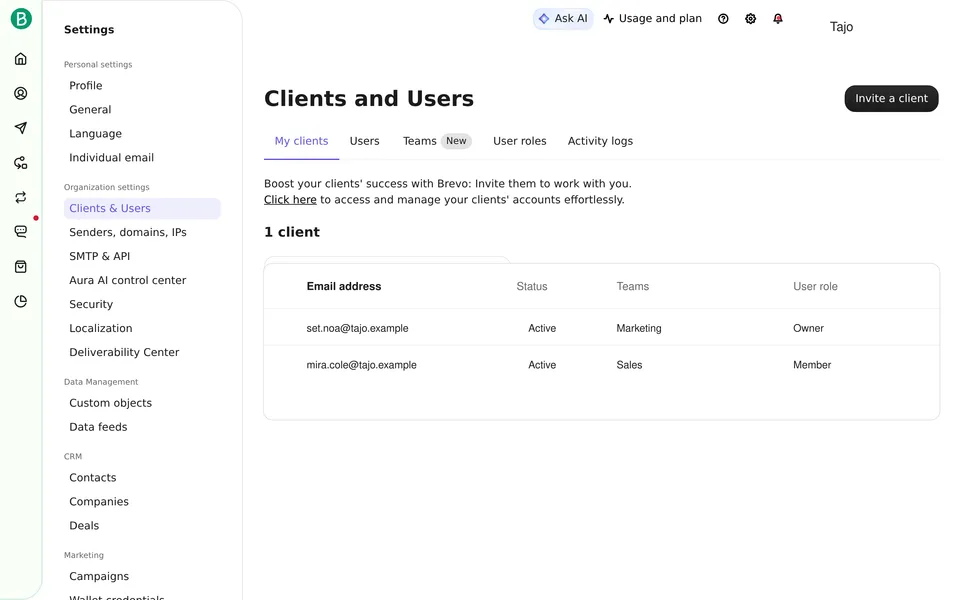Viewport: 960px width, 600px height.
Task: Open the Home icon in left rail
Action: click(21, 59)
